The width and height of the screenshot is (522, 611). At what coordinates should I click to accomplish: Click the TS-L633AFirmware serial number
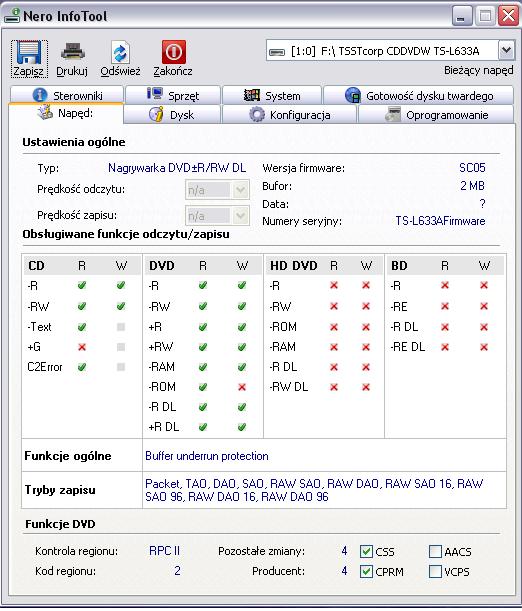[440, 221]
